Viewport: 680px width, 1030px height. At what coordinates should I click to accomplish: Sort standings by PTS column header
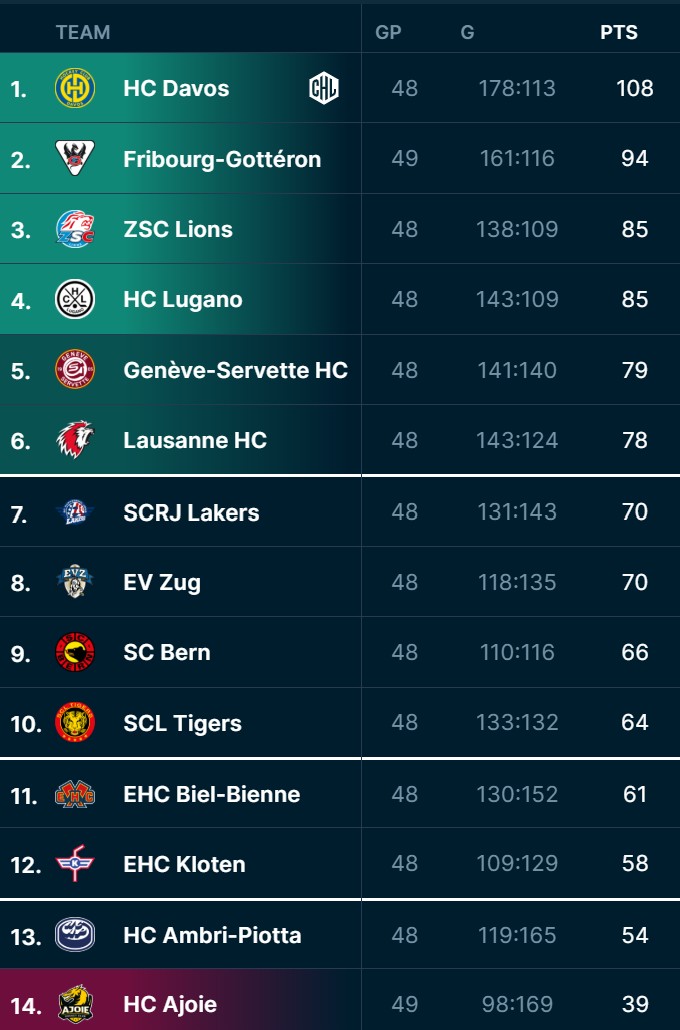pos(619,32)
